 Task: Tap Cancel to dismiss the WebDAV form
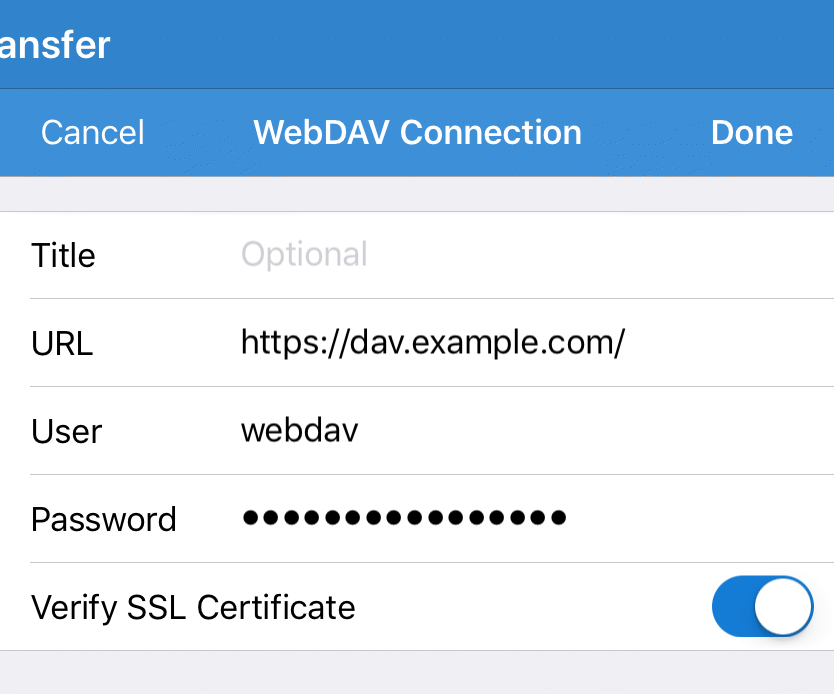[x=92, y=133]
